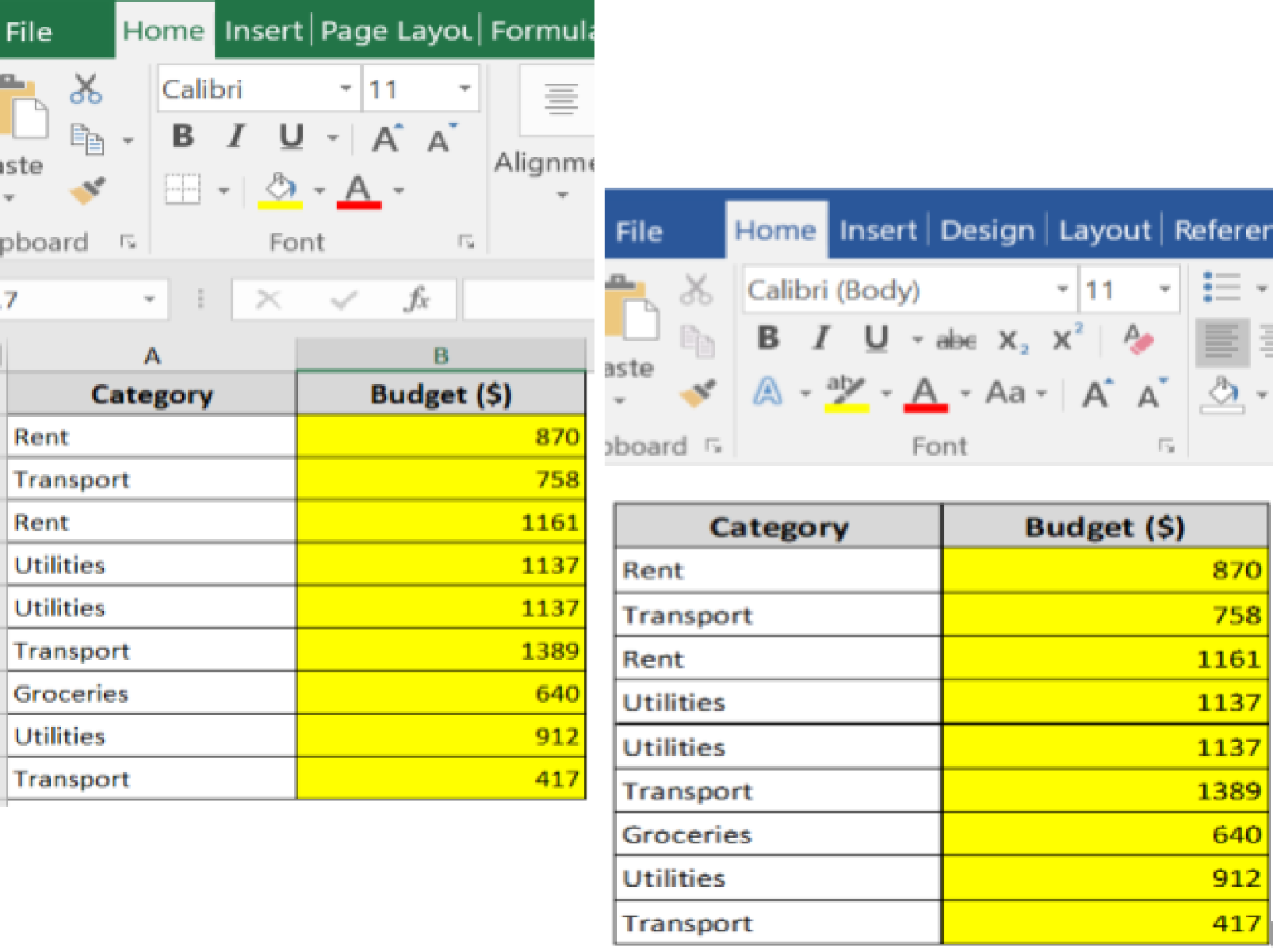
Task: Open the Font dialog launcher in Word
Action: pos(1168,446)
